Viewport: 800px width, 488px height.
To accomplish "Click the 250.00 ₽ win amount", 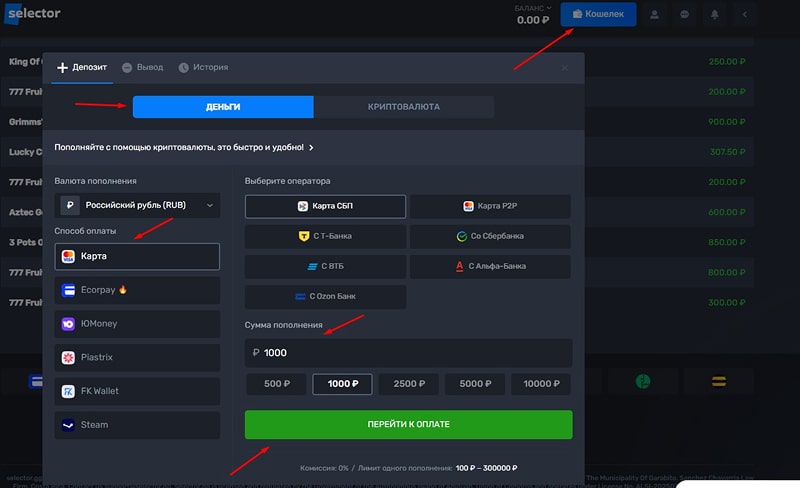I will [x=727, y=62].
